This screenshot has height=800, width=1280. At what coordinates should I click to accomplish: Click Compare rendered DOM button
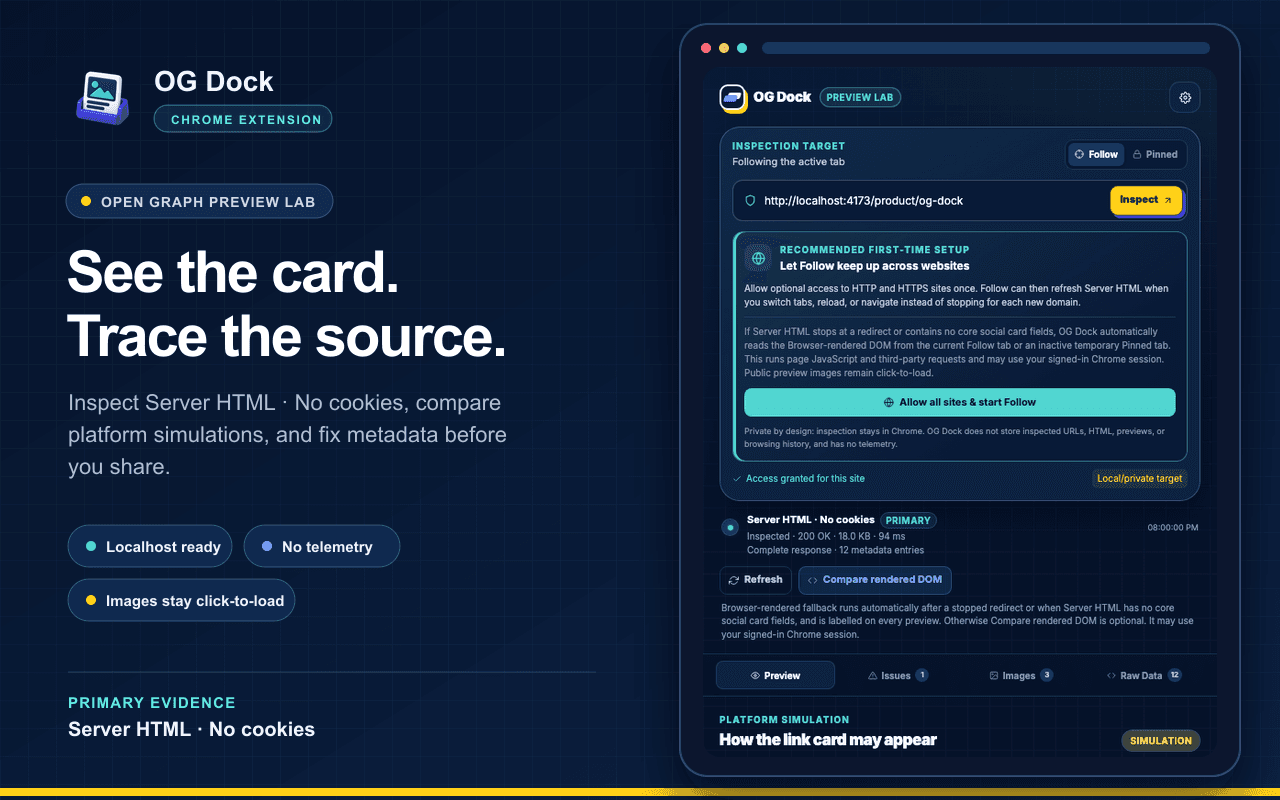[x=875, y=580]
